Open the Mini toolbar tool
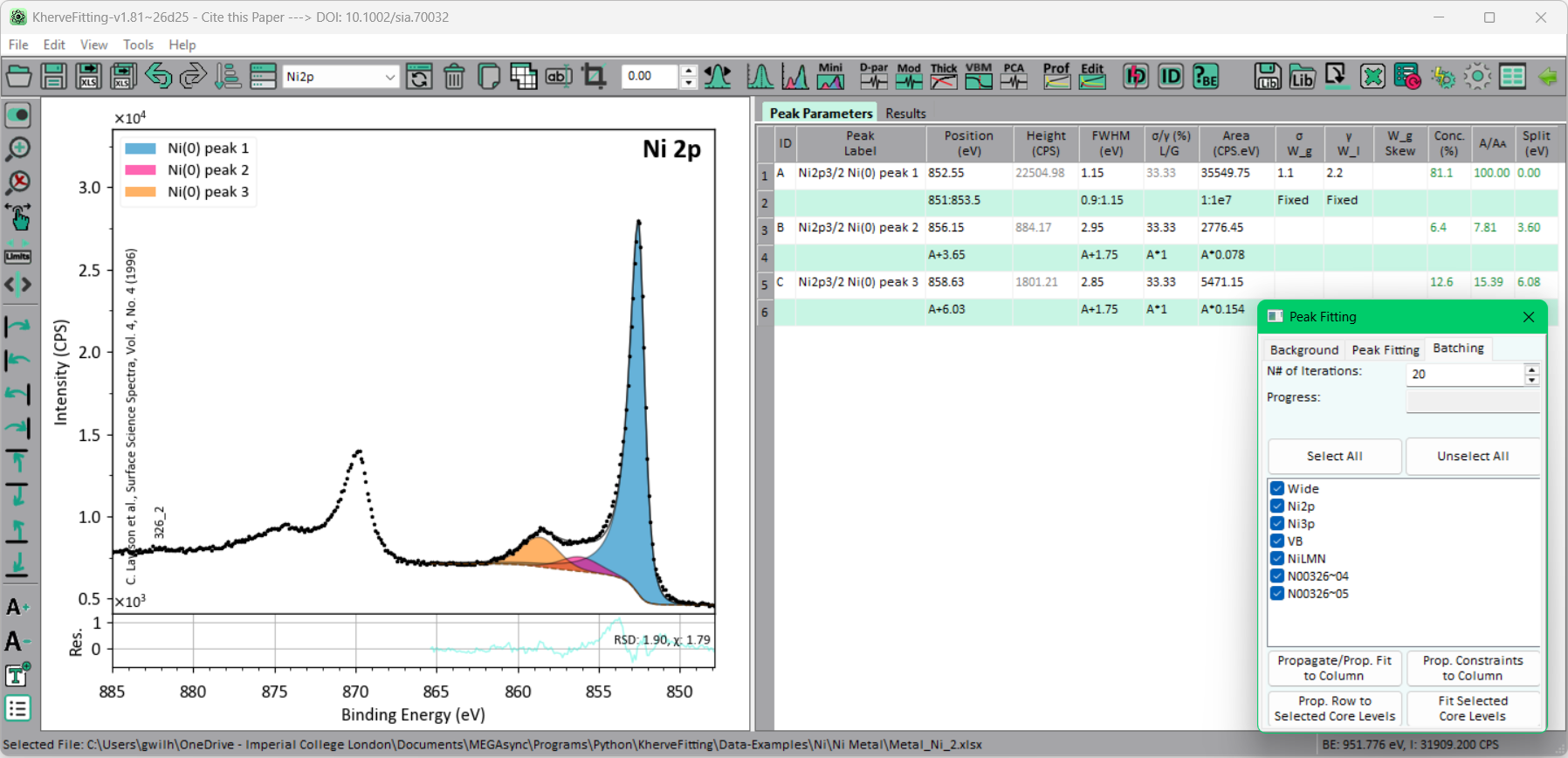The image size is (1568, 758). 830,77
